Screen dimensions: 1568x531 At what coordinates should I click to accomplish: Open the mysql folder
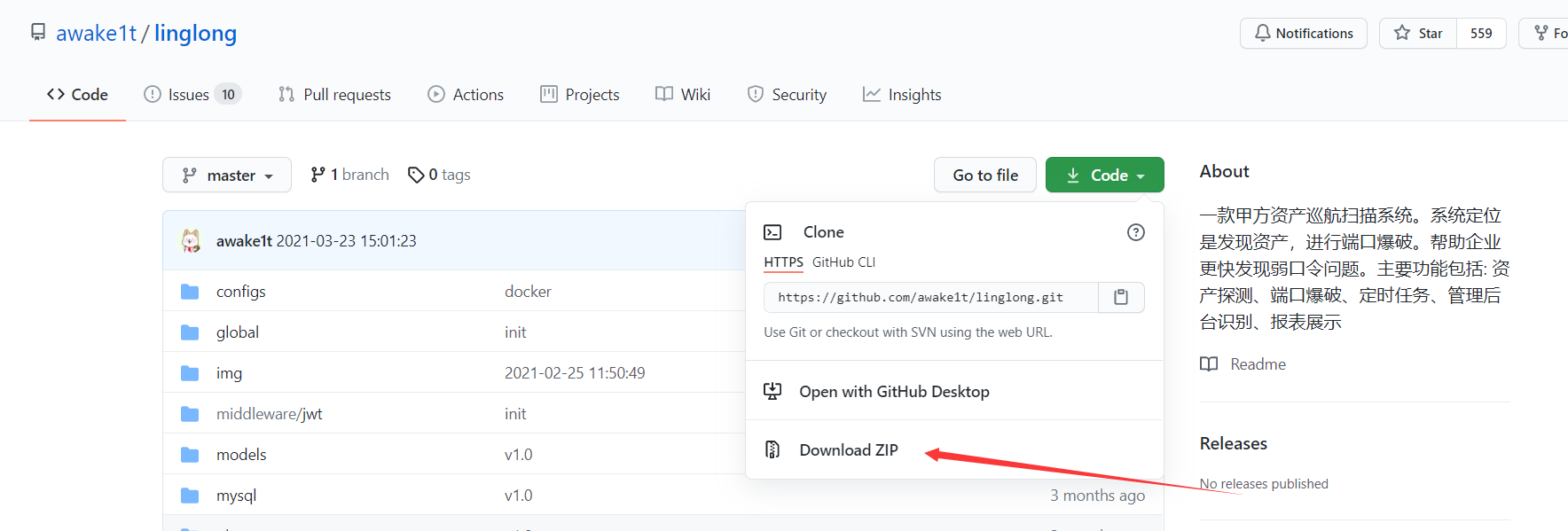236,495
